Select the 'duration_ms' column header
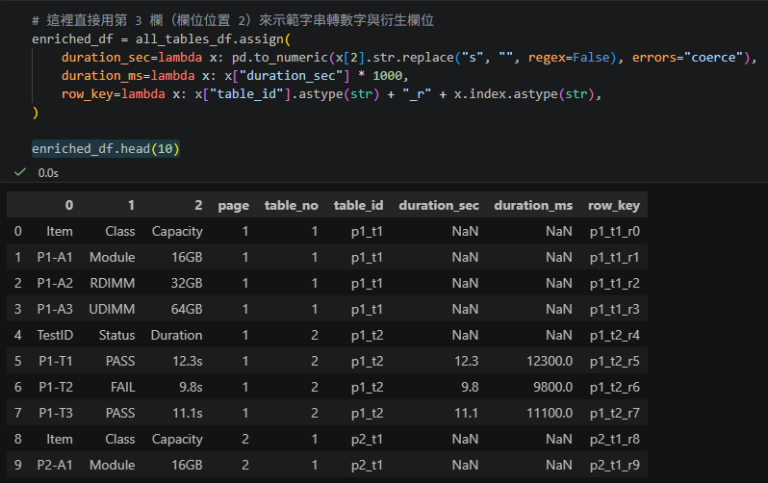Viewport: 768px width, 483px height. click(533, 205)
